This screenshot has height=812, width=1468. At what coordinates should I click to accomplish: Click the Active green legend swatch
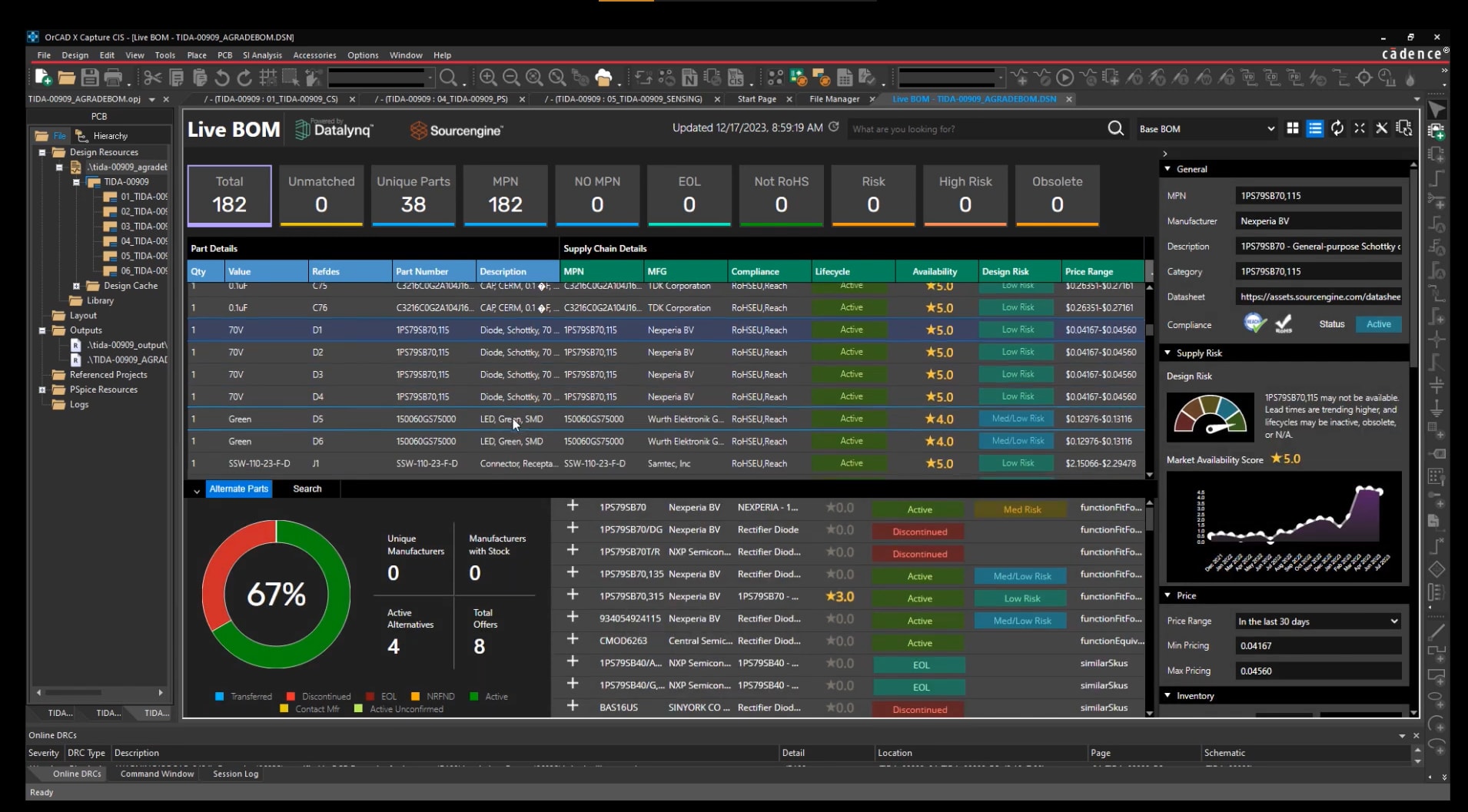[473, 696]
